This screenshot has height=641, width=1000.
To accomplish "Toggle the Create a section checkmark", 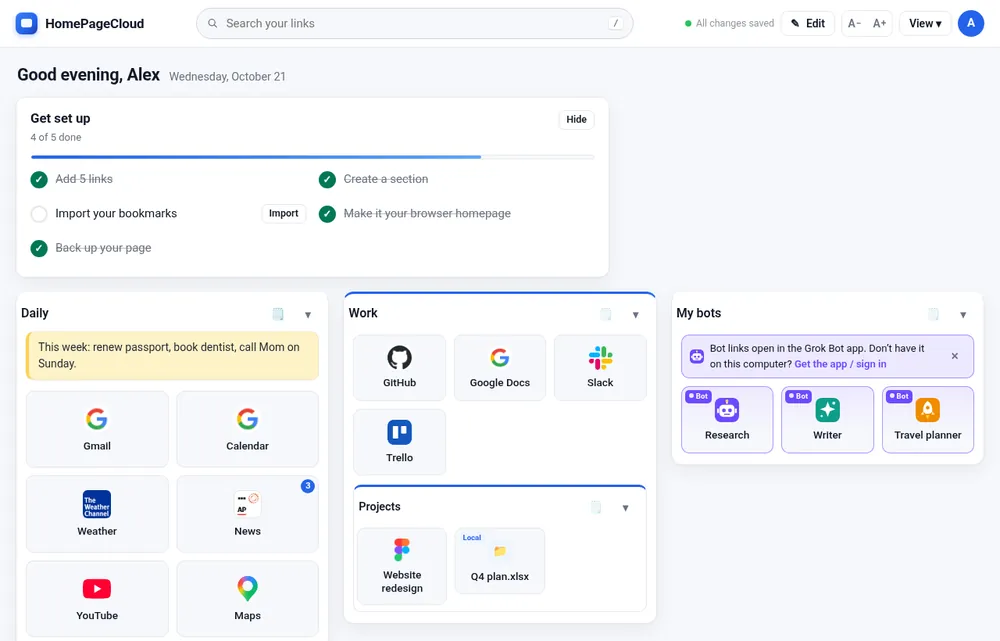I will (x=327, y=179).
